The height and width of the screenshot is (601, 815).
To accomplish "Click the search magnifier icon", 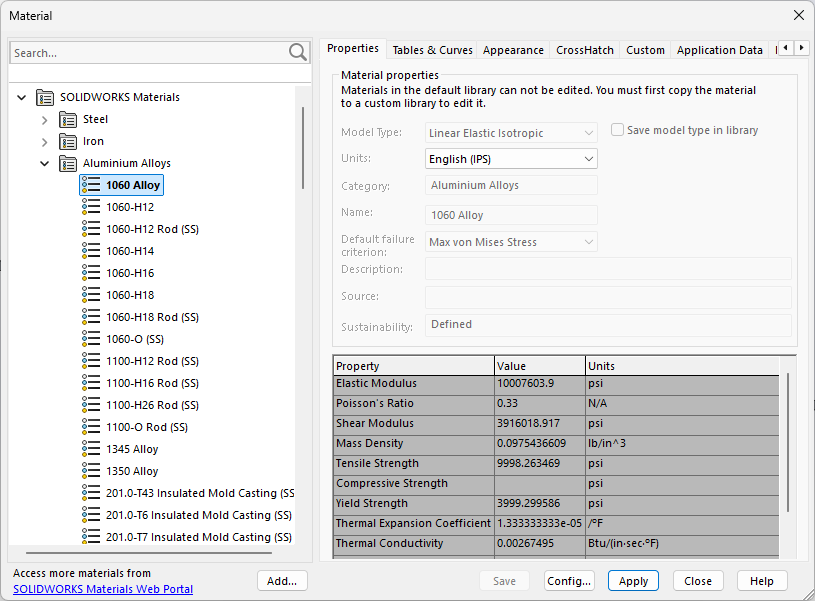I will [298, 52].
